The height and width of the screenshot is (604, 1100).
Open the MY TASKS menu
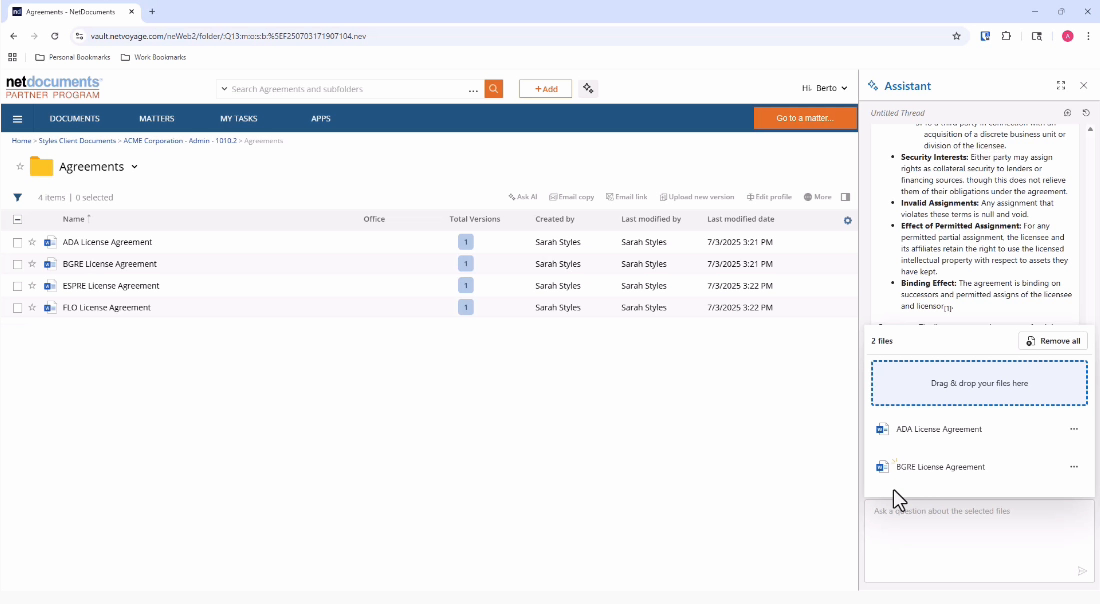coord(239,119)
